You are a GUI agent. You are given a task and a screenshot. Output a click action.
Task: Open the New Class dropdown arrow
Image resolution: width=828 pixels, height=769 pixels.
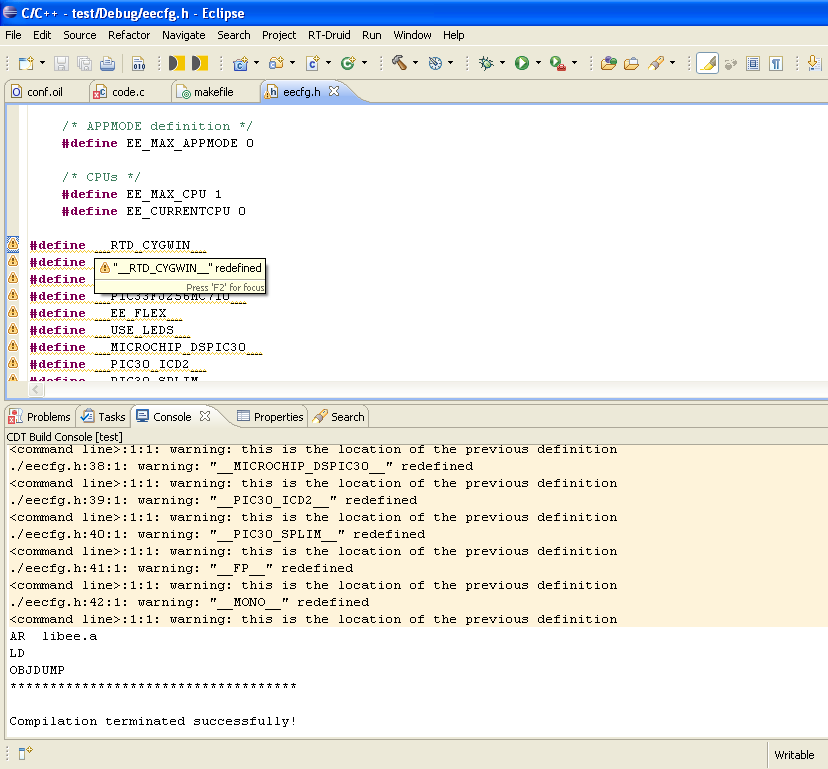pyautogui.click(x=364, y=63)
